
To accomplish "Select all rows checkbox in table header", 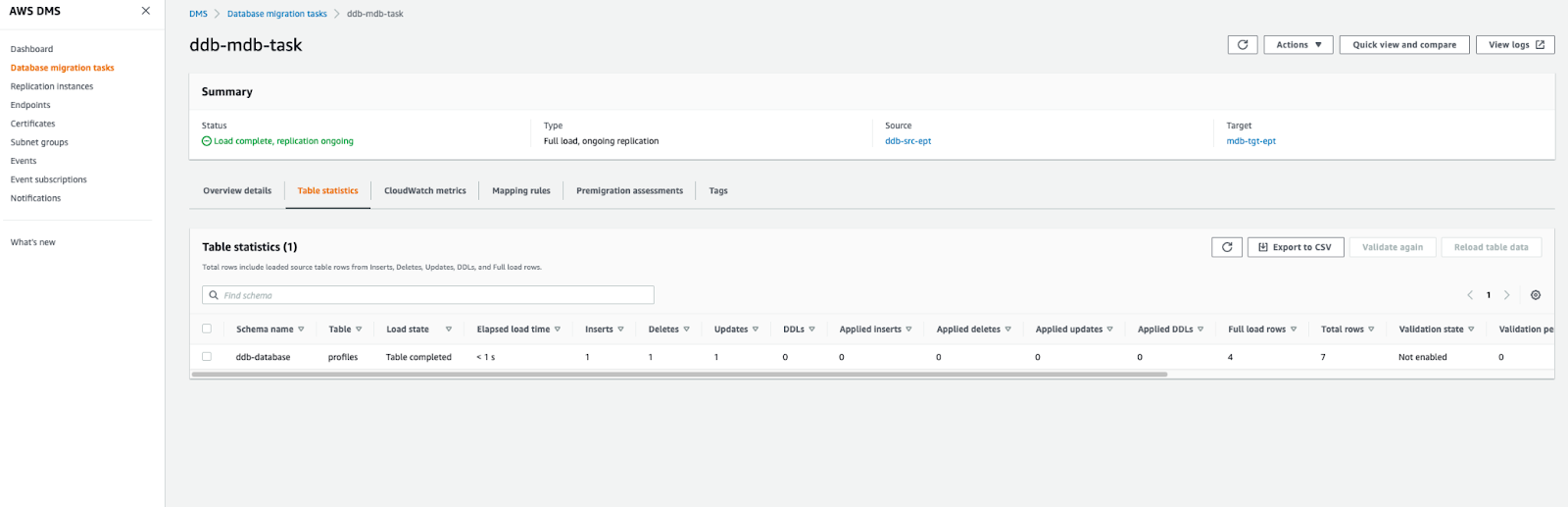I will tap(207, 329).
